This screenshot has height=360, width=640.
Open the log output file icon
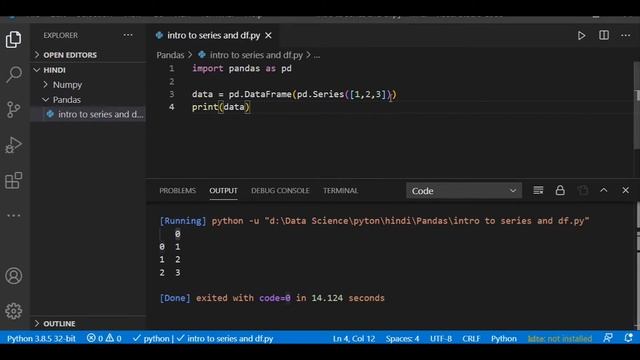(582, 190)
